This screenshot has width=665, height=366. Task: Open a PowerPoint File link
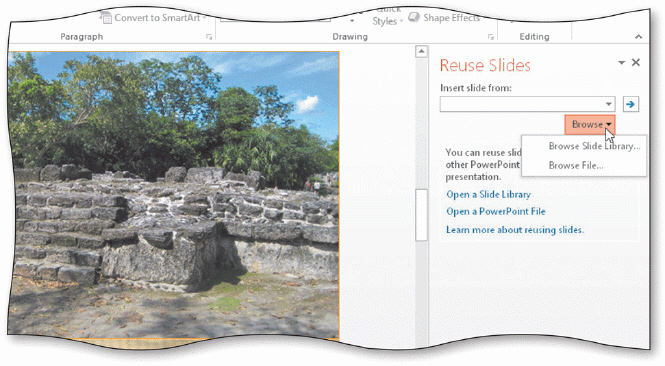pyautogui.click(x=496, y=211)
